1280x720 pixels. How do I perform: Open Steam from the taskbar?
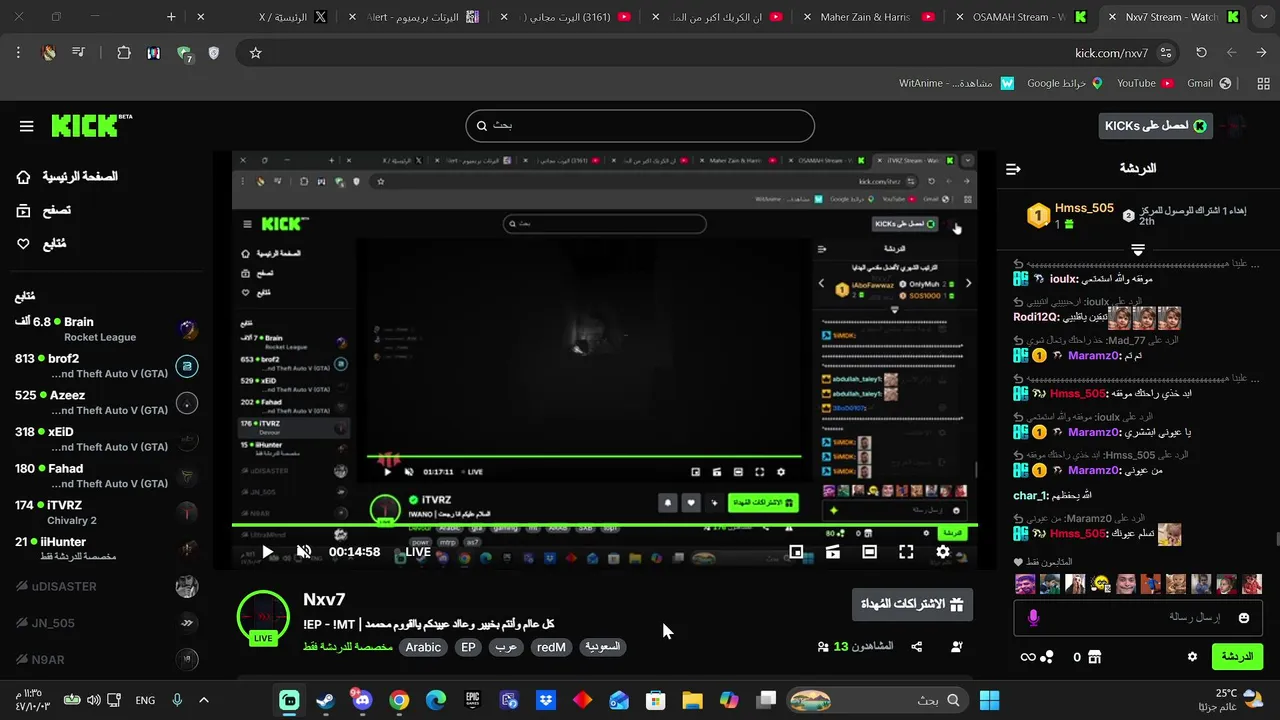325,700
